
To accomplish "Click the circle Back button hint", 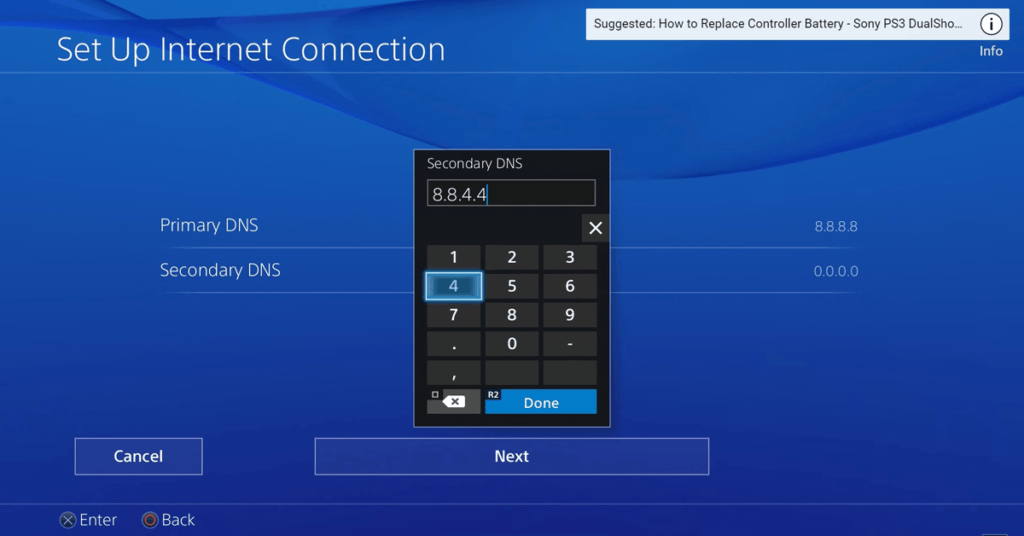I will coord(168,520).
